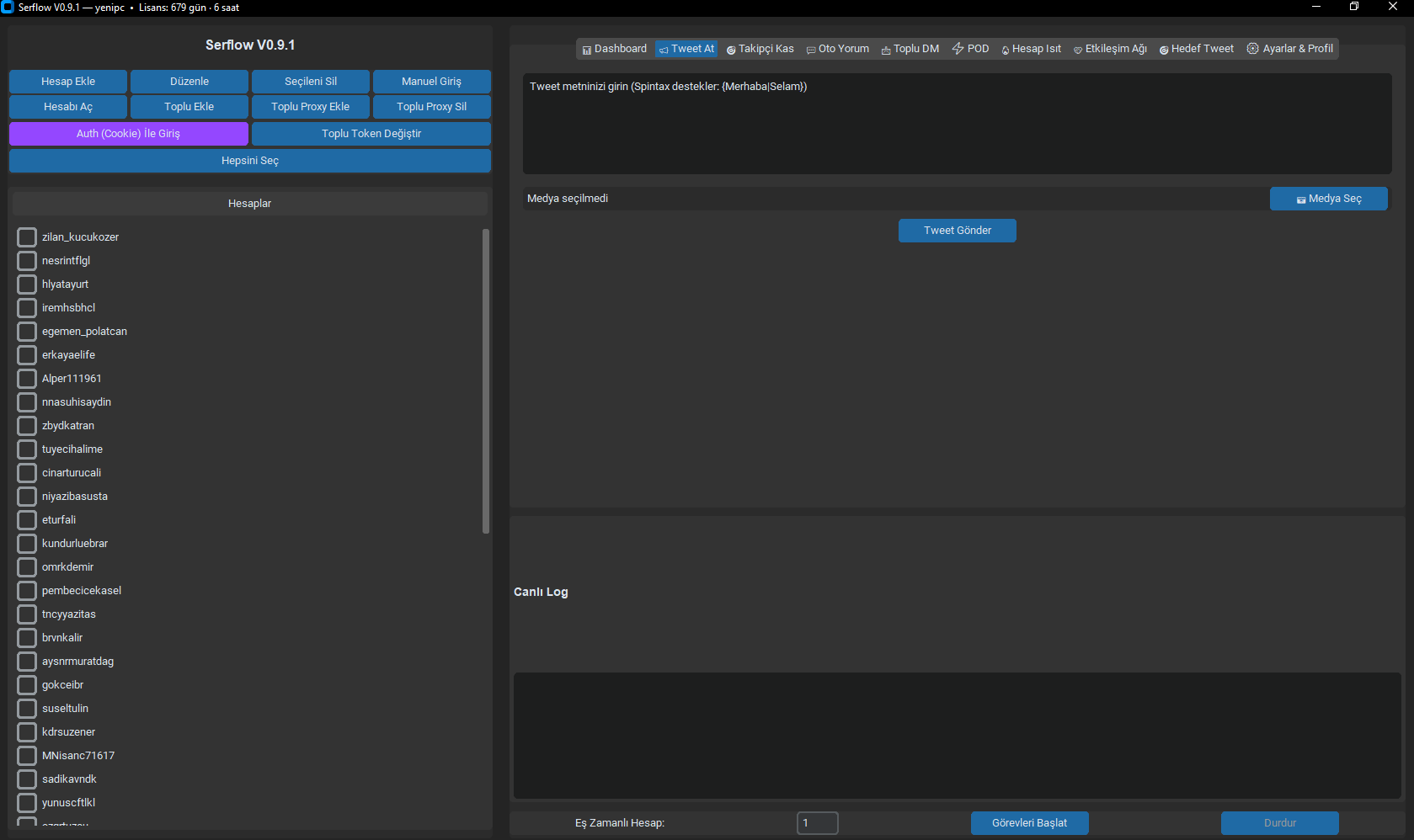Tick the egemen_polatcan checkbox
1414x840 pixels.
tap(27, 332)
